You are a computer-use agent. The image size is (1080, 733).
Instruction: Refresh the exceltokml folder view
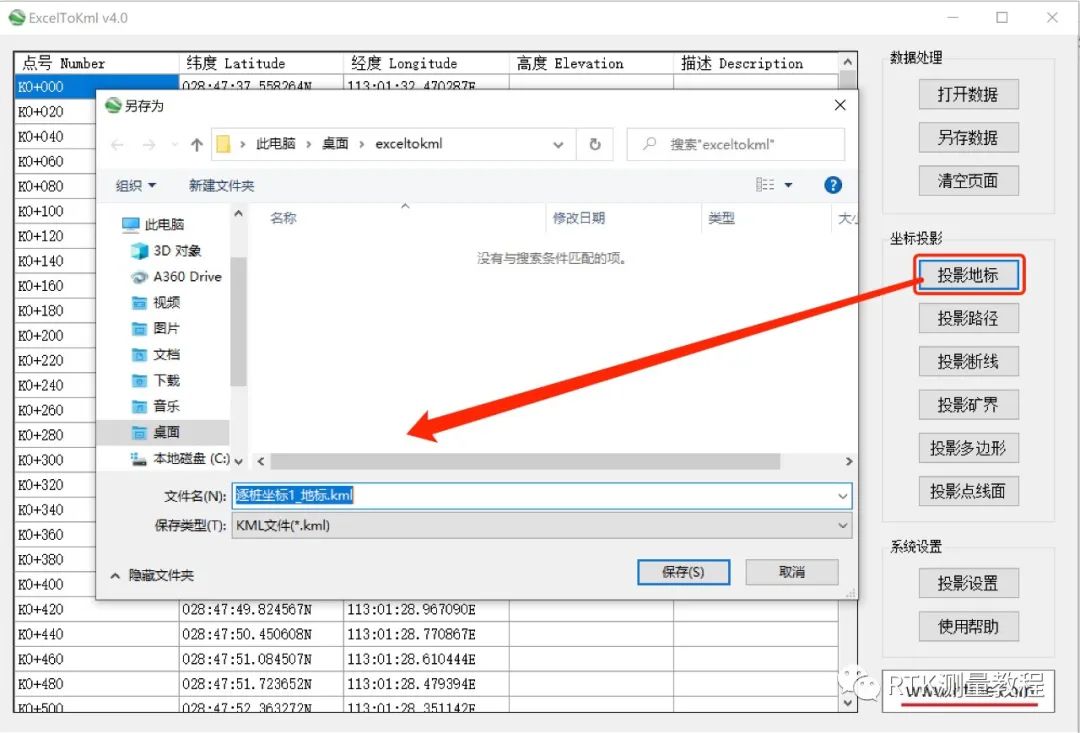594,145
